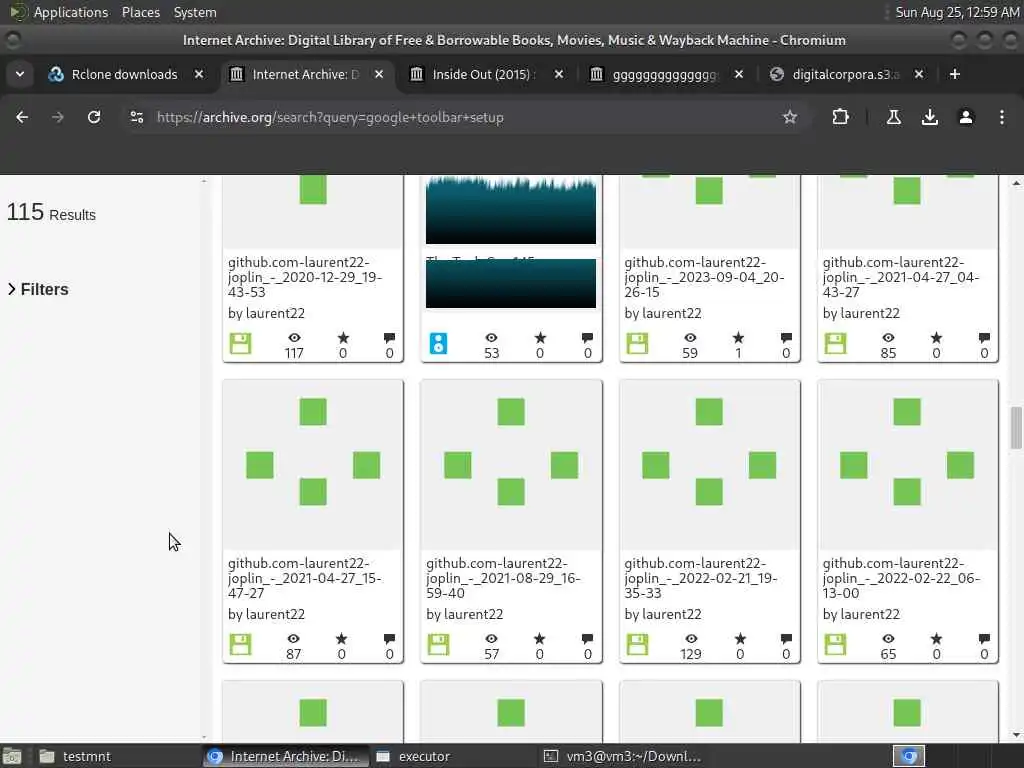1024x768 pixels.
Task: Click the thumbnail of 2022-02-21_19-35-33 joplin item
Action: click(710, 465)
